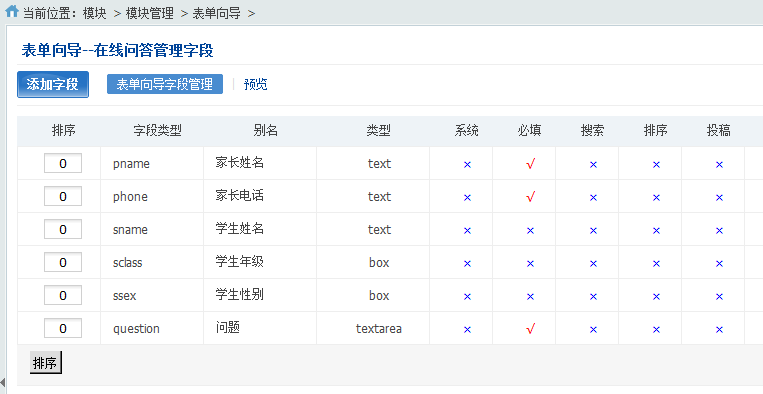Image resolution: width=763 pixels, height=394 pixels.
Task: Open 添加字段 button
Action: 53,85
